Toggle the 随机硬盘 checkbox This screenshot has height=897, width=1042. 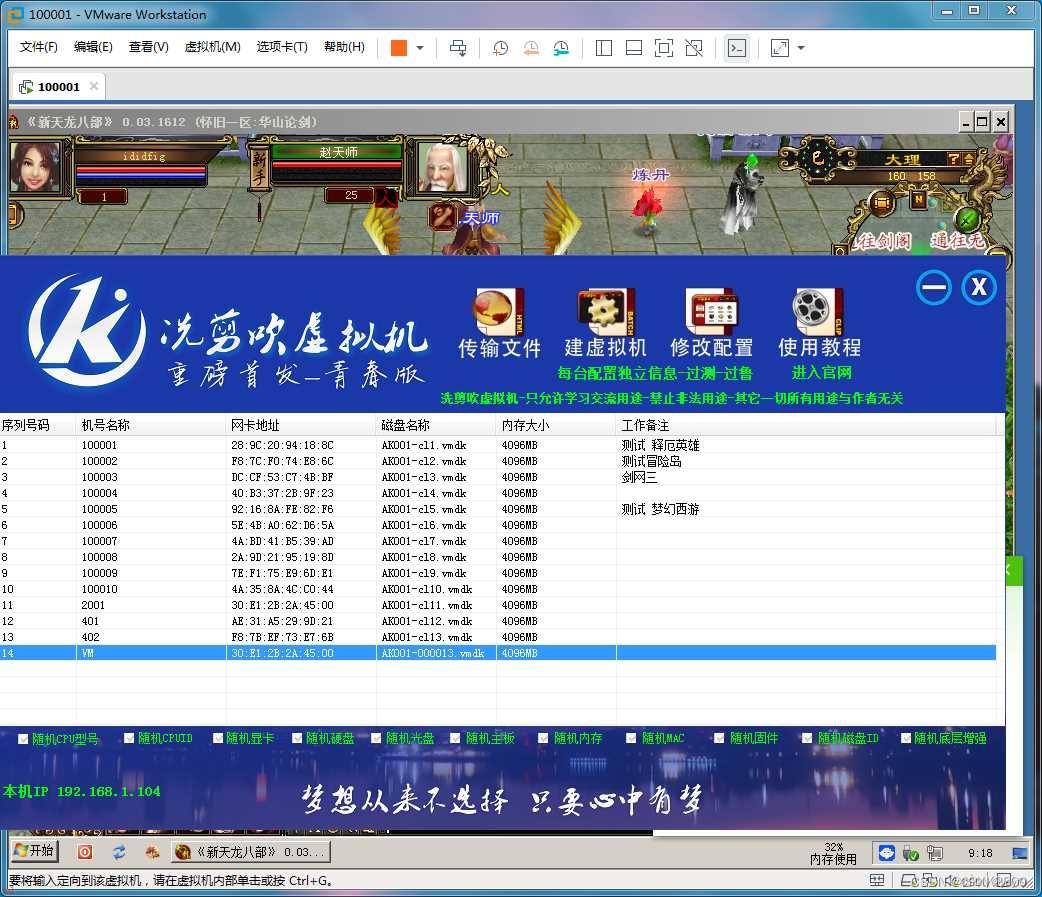[298, 738]
